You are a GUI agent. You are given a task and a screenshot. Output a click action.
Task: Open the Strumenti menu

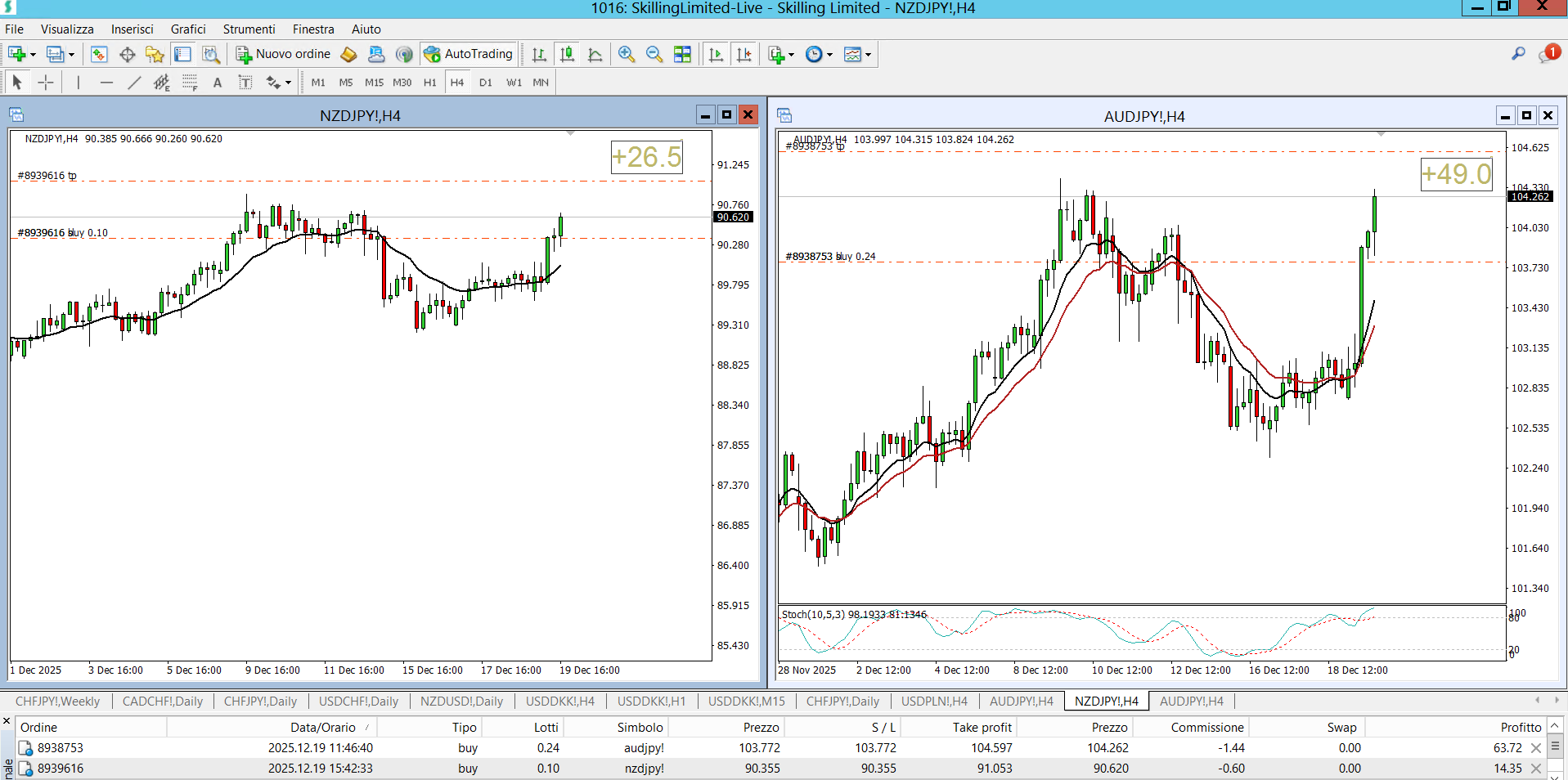249,29
